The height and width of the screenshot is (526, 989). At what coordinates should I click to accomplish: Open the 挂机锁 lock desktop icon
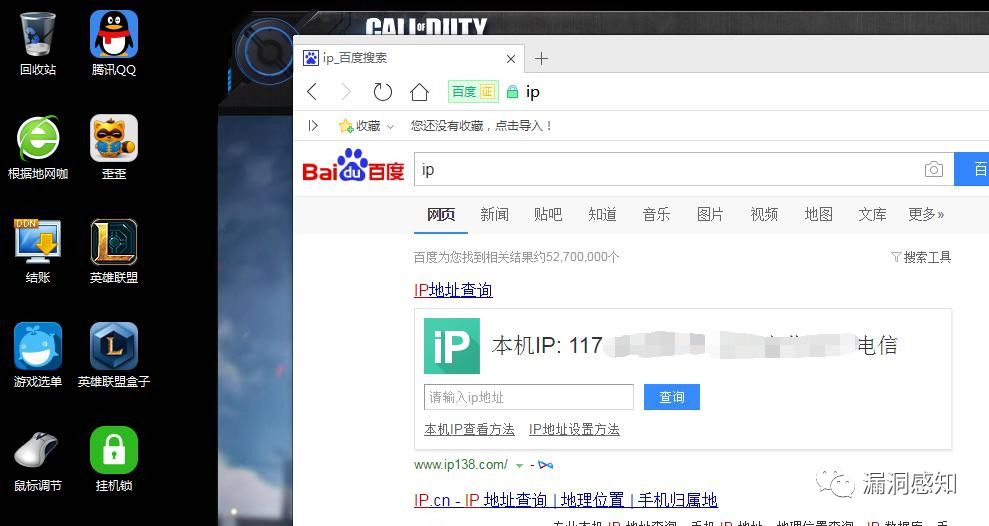[114, 459]
